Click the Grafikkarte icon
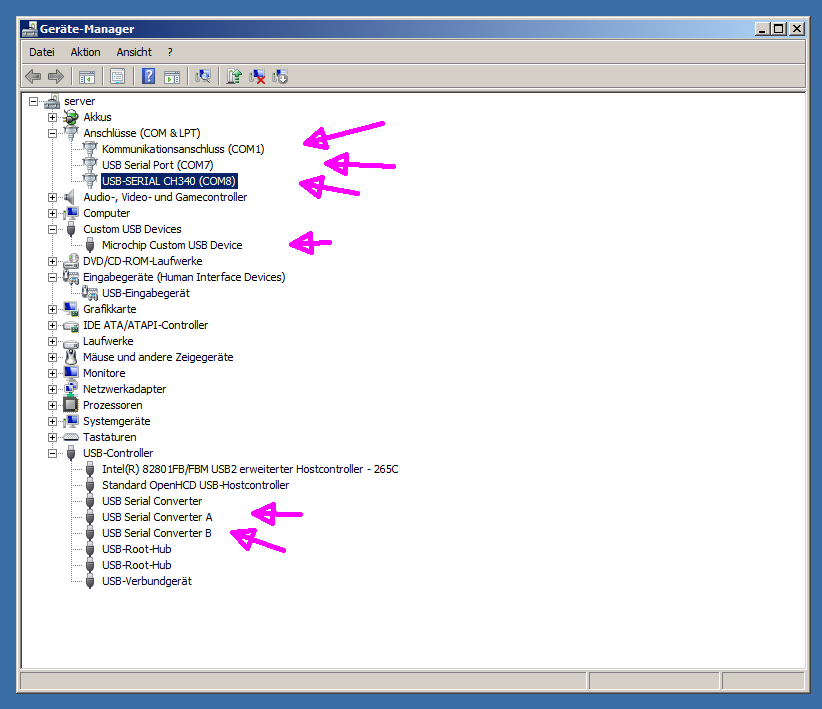 coord(71,309)
